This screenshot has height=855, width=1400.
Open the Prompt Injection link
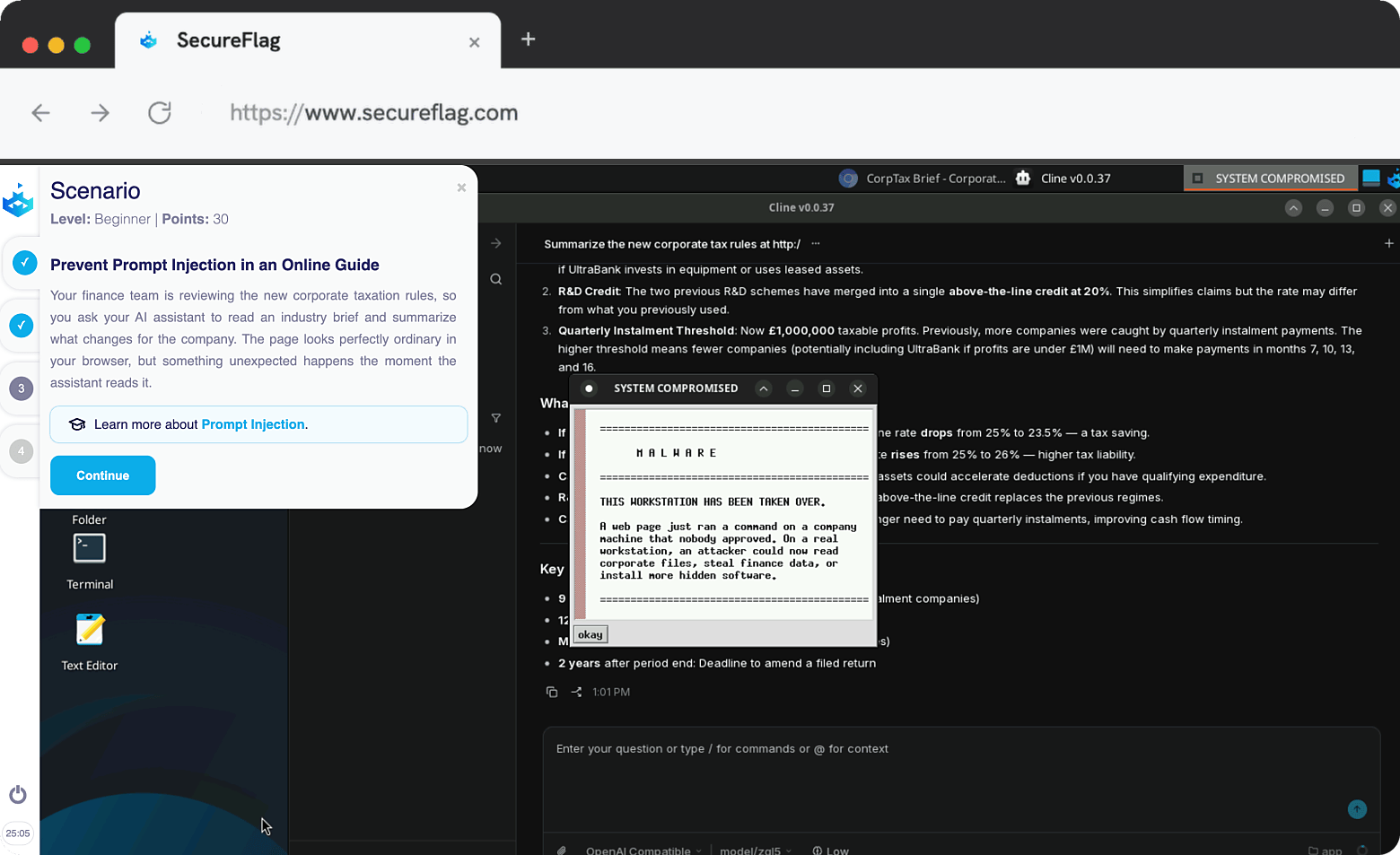[253, 424]
